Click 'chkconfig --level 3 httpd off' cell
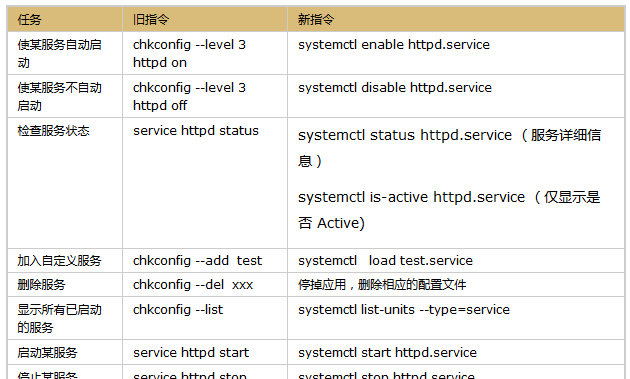Viewport: 630px width, 379px height. (205, 96)
